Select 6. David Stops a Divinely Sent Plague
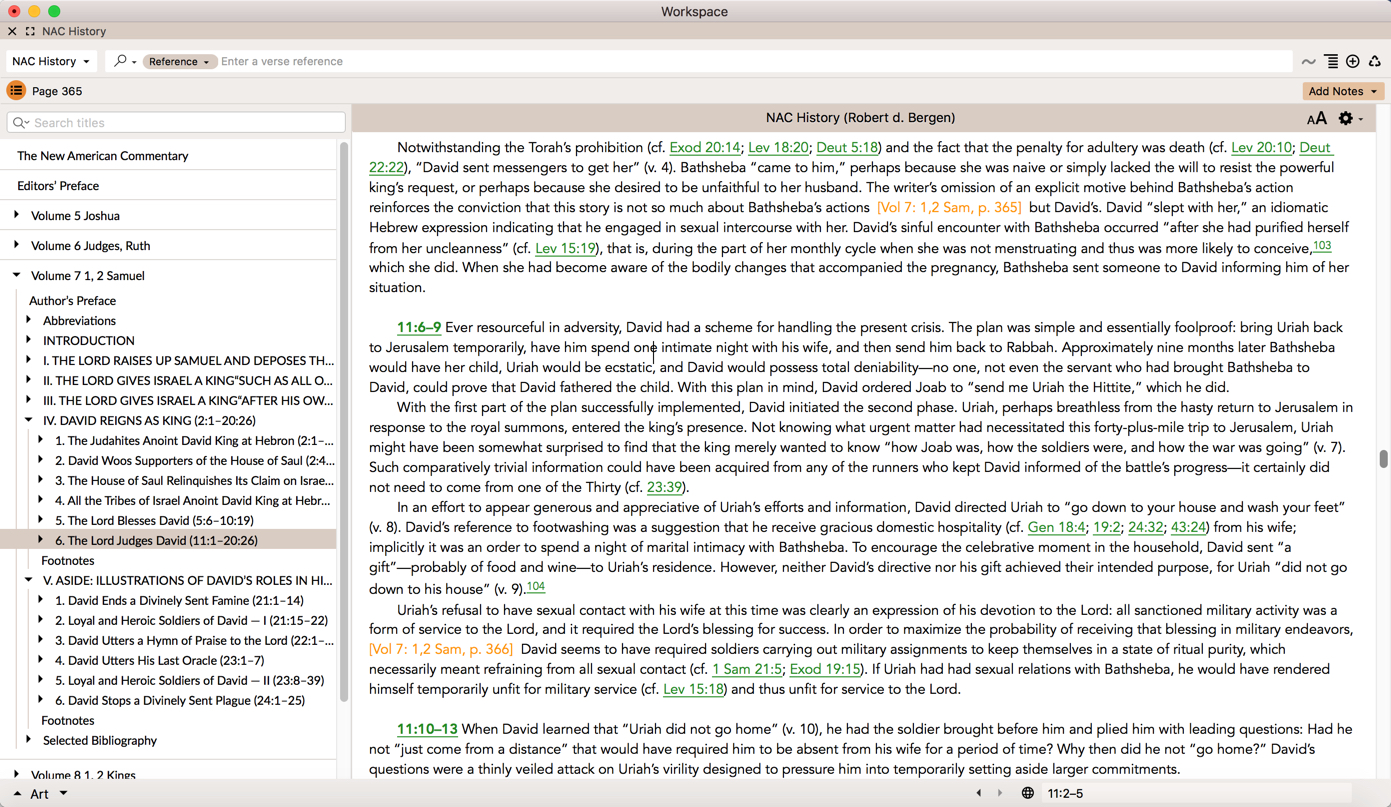The width and height of the screenshot is (1391, 807). coord(180,700)
